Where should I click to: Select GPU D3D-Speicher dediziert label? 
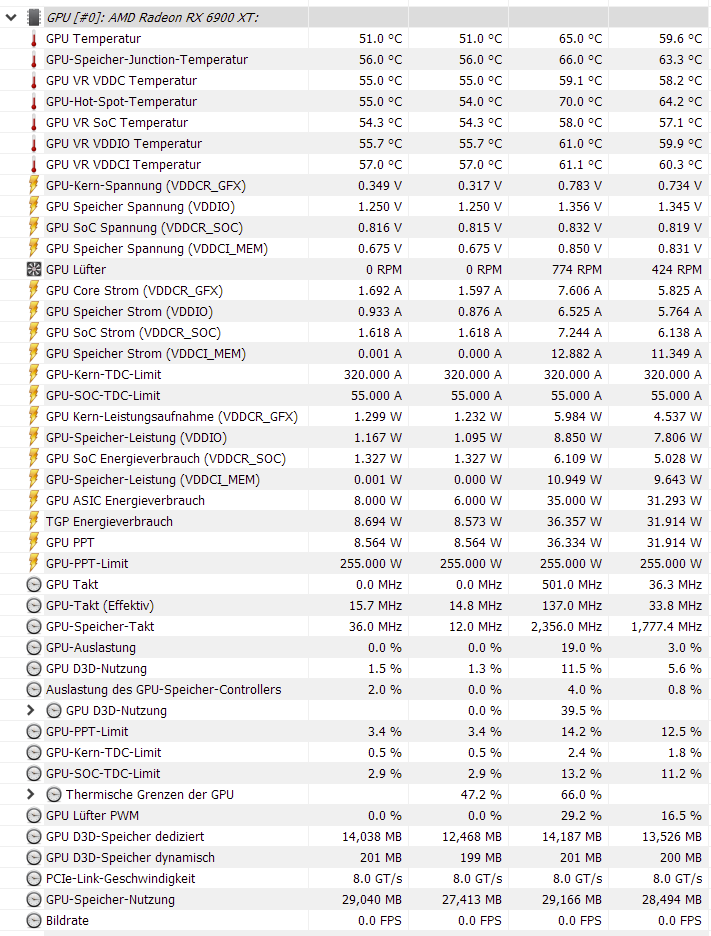125,836
